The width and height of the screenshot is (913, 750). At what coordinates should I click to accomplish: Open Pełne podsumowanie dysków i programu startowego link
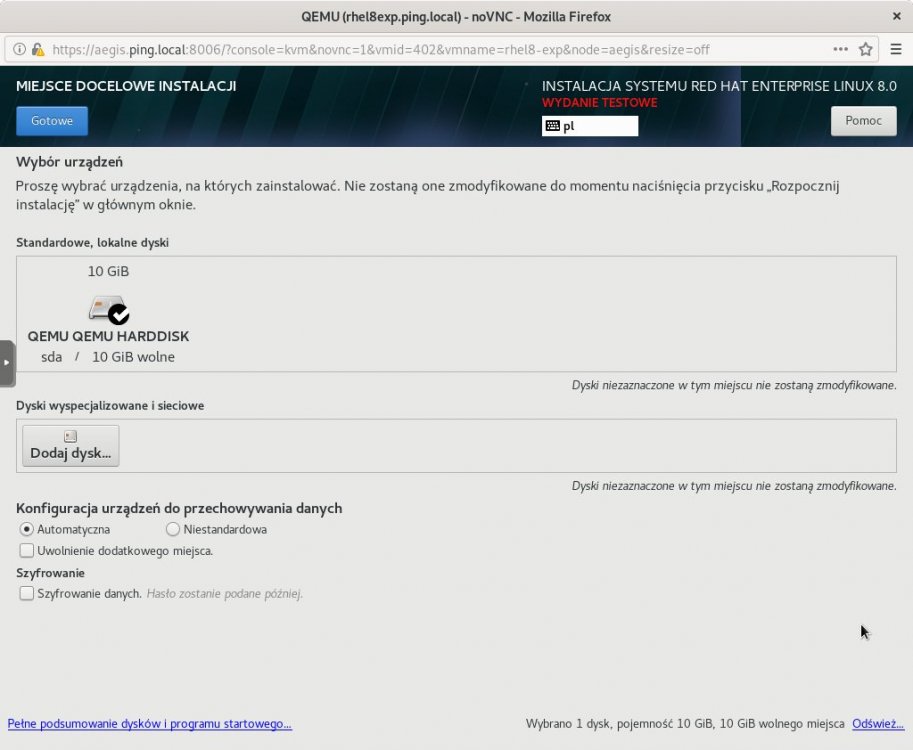(149, 724)
